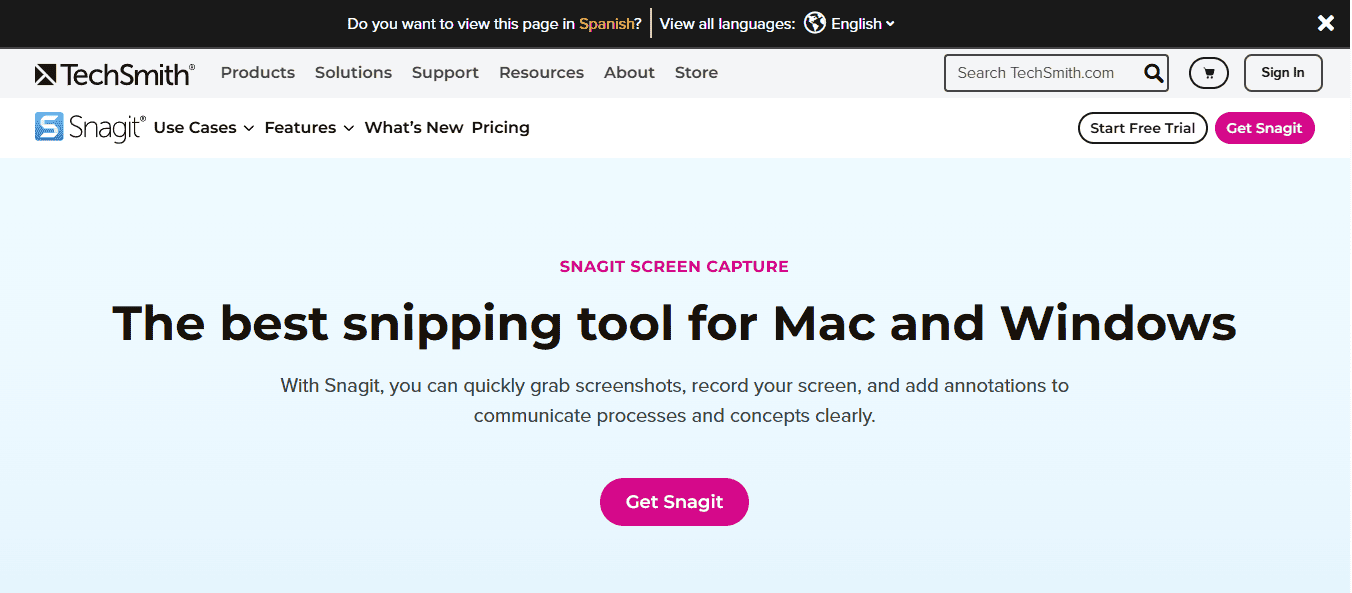Click the globe language icon
The height and width of the screenshot is (593, 1352).
[815, 23]
